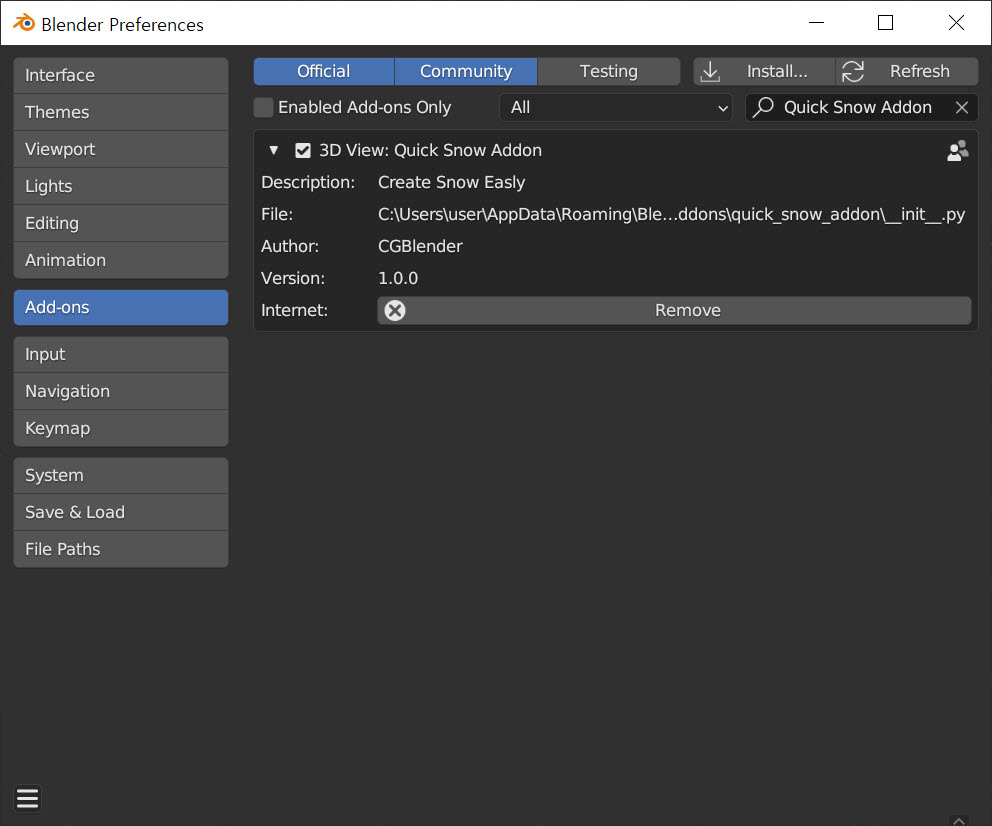Screen dimensions: 992x826
Task: Click the X icon on Remove button
Action: (x=395, y=311)
